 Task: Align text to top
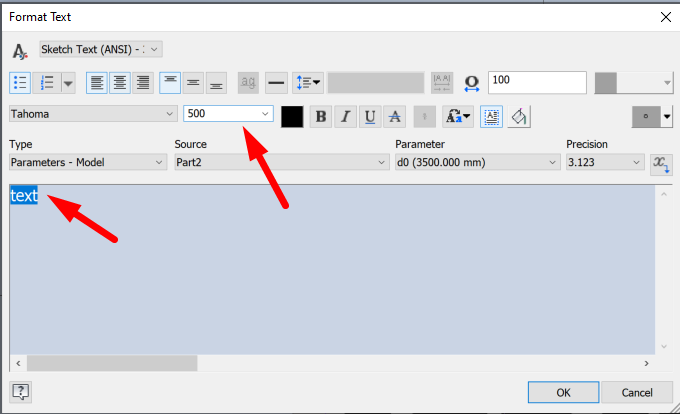[170, 82]
